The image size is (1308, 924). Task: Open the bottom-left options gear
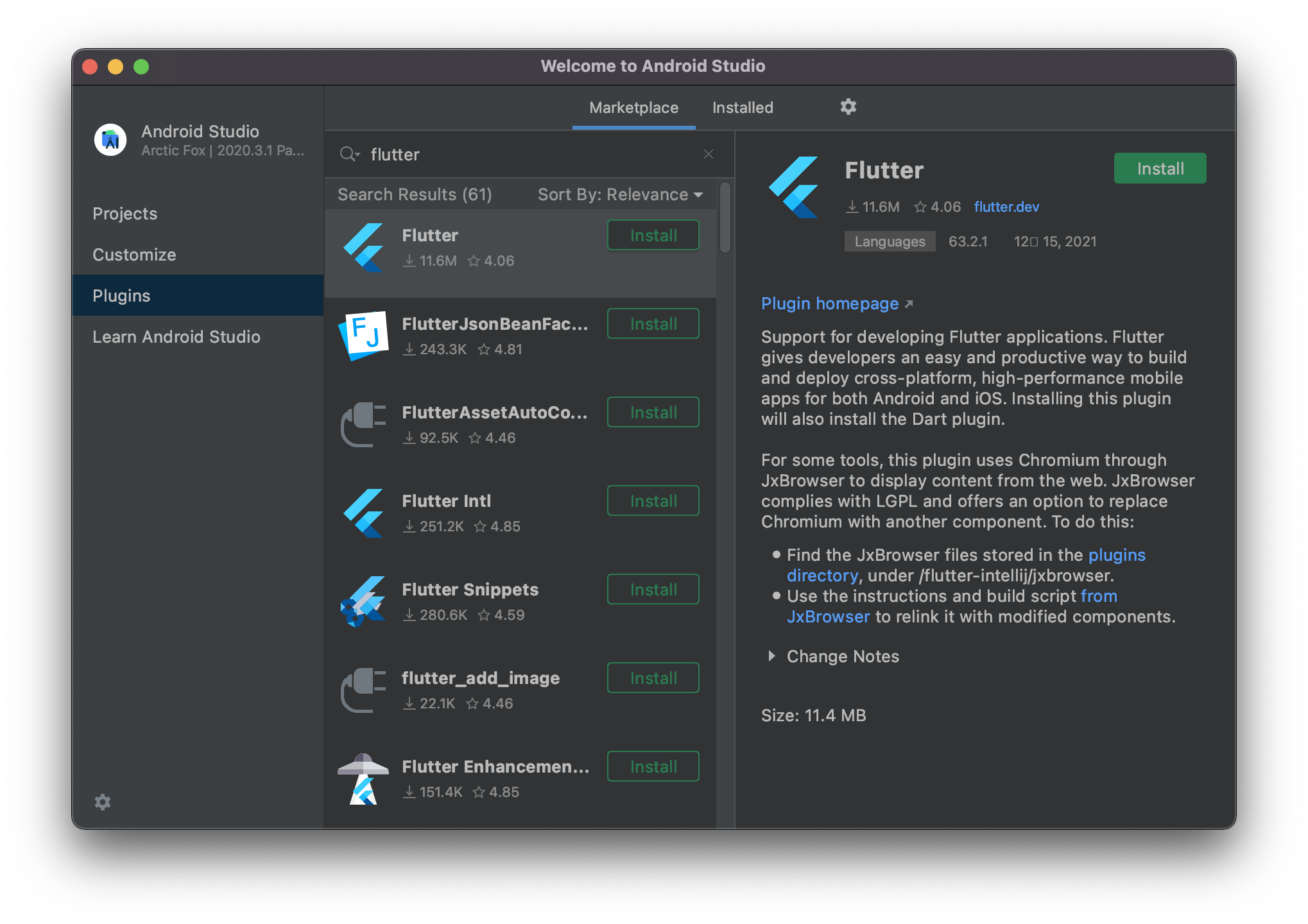tap(103, 802)
